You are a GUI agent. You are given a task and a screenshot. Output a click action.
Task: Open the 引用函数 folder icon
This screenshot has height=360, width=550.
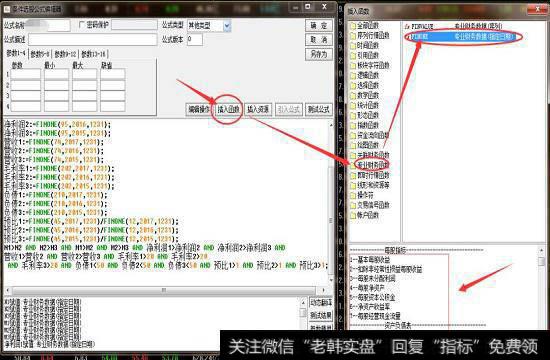click(x=353, y=55)
